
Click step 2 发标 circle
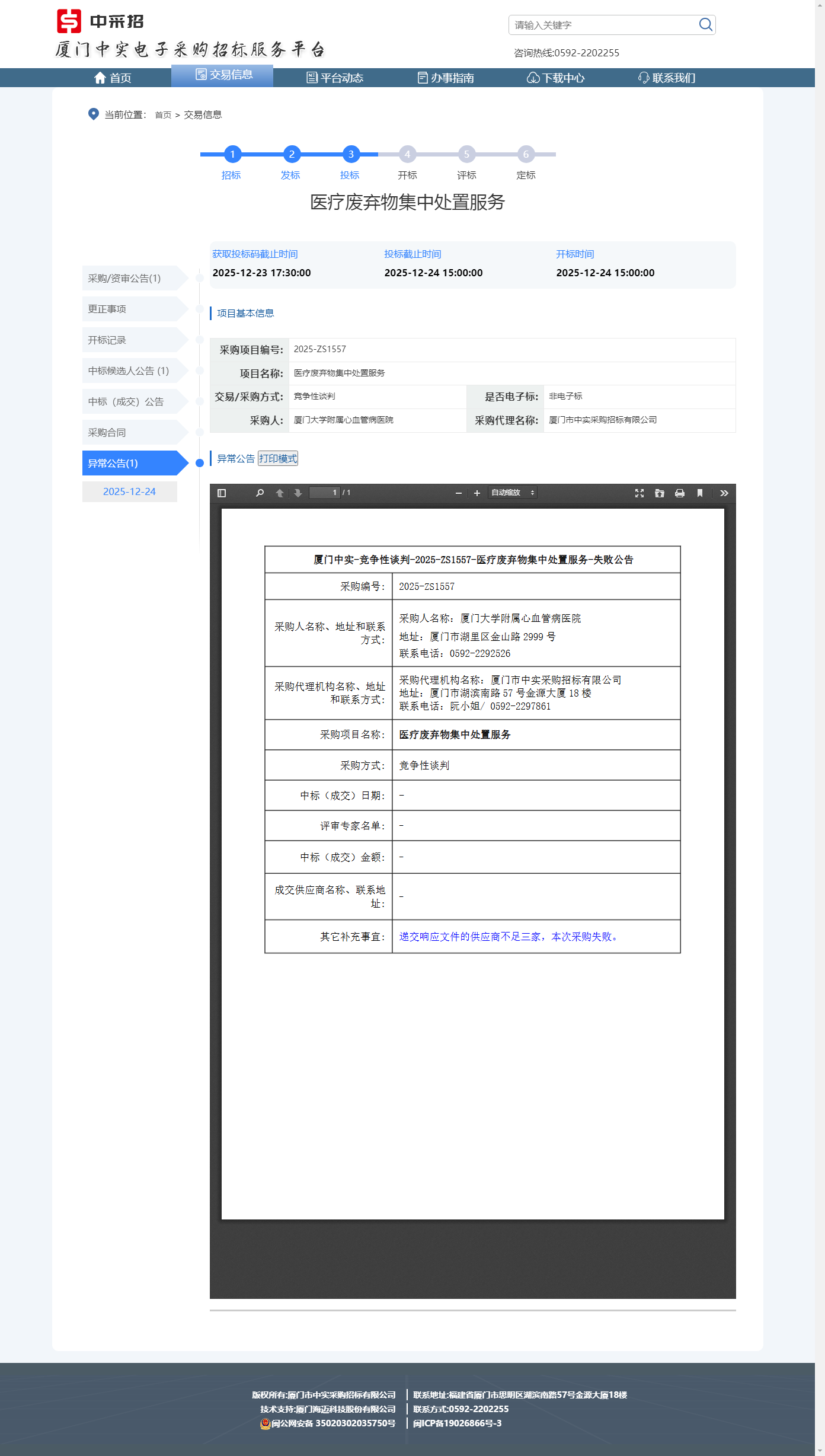click(292, 154)
